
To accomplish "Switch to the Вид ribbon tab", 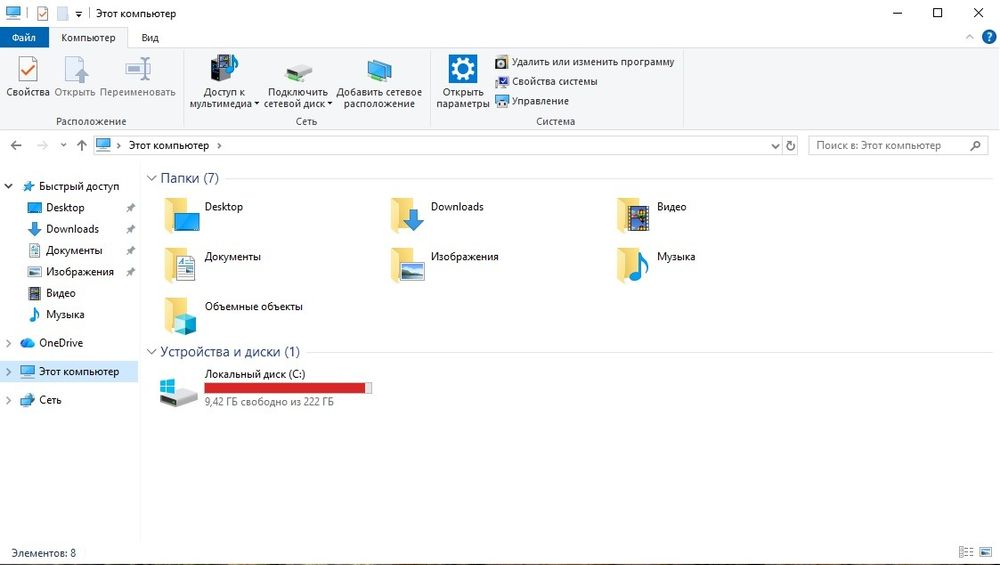I will tap(150, 38).
